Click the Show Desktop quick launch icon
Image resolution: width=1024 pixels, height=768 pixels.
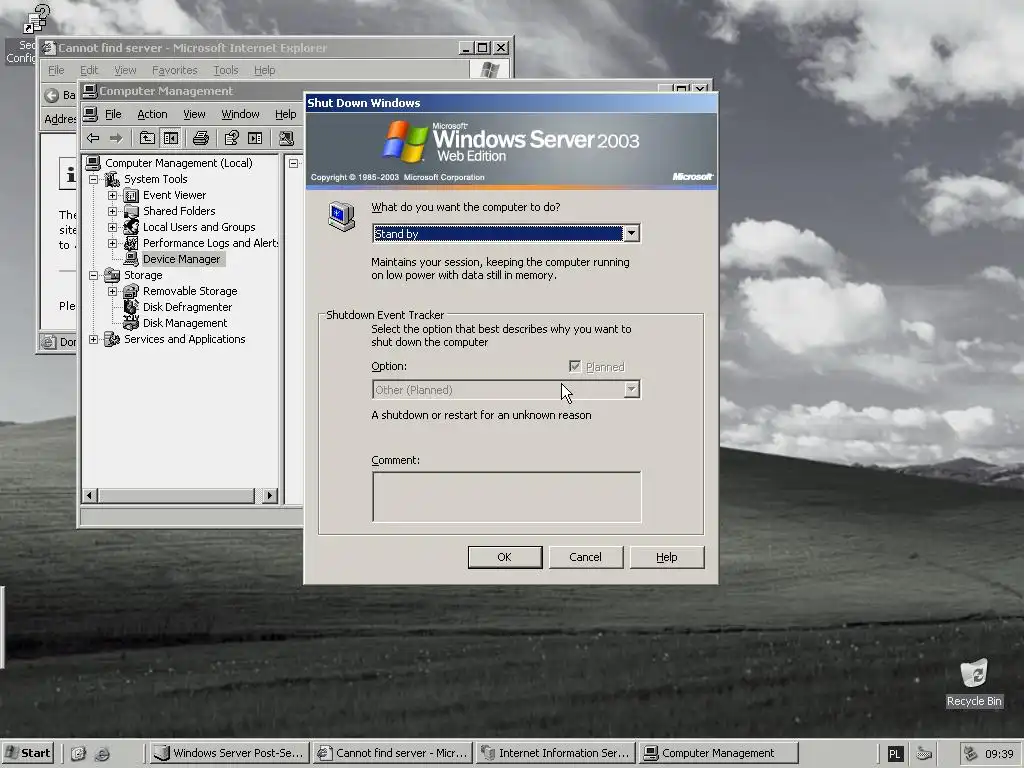tap(78, 754)
